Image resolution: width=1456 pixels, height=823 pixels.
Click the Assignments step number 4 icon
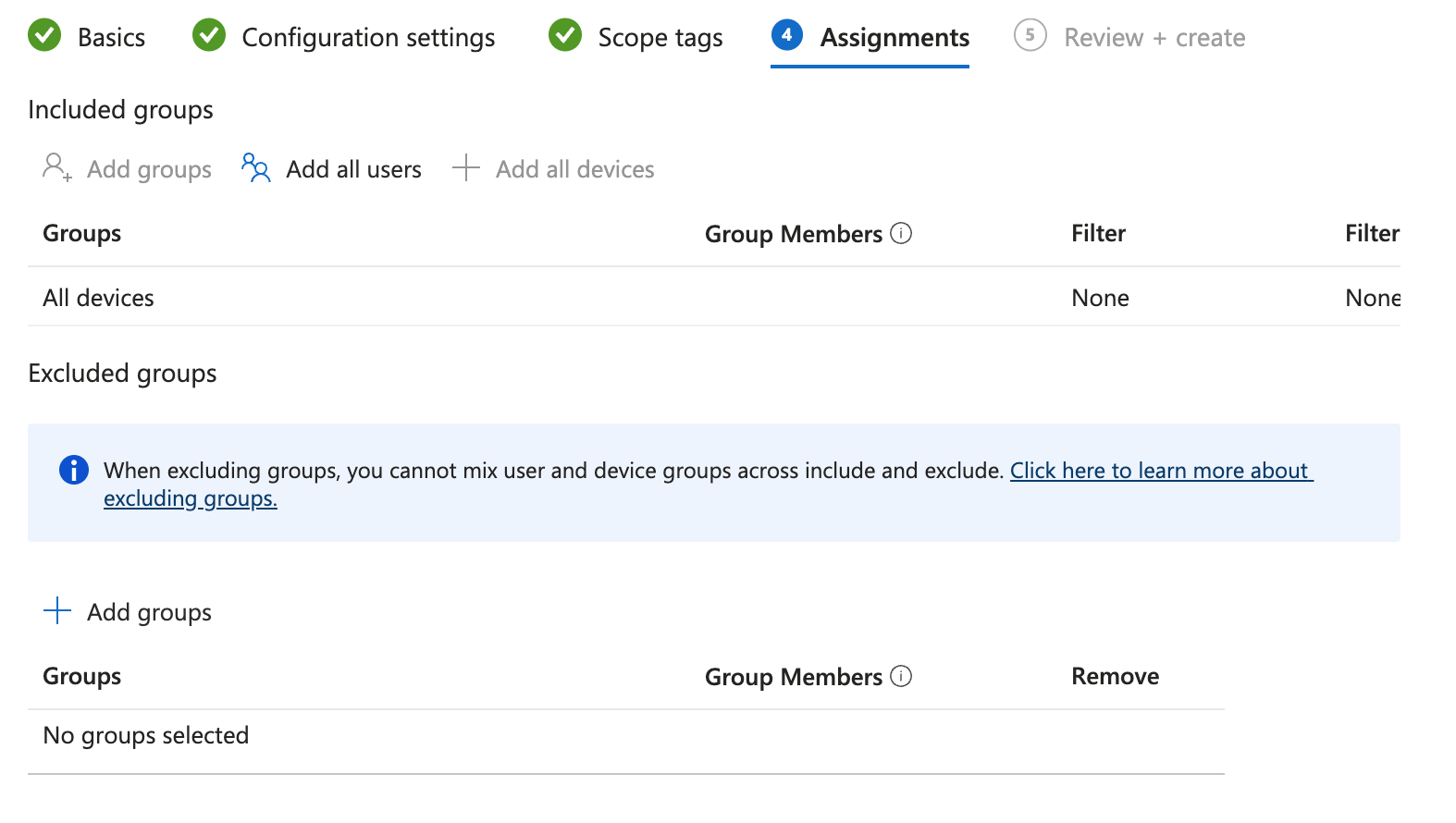(787, 35)
